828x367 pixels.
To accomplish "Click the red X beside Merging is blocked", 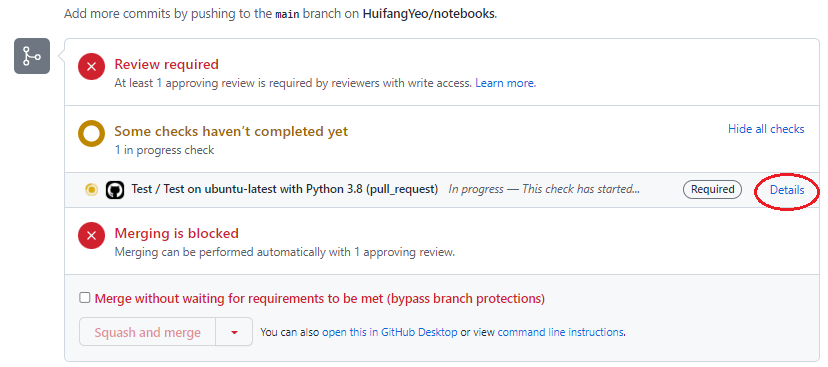I will pyautogui.click(x=91, y=235).
